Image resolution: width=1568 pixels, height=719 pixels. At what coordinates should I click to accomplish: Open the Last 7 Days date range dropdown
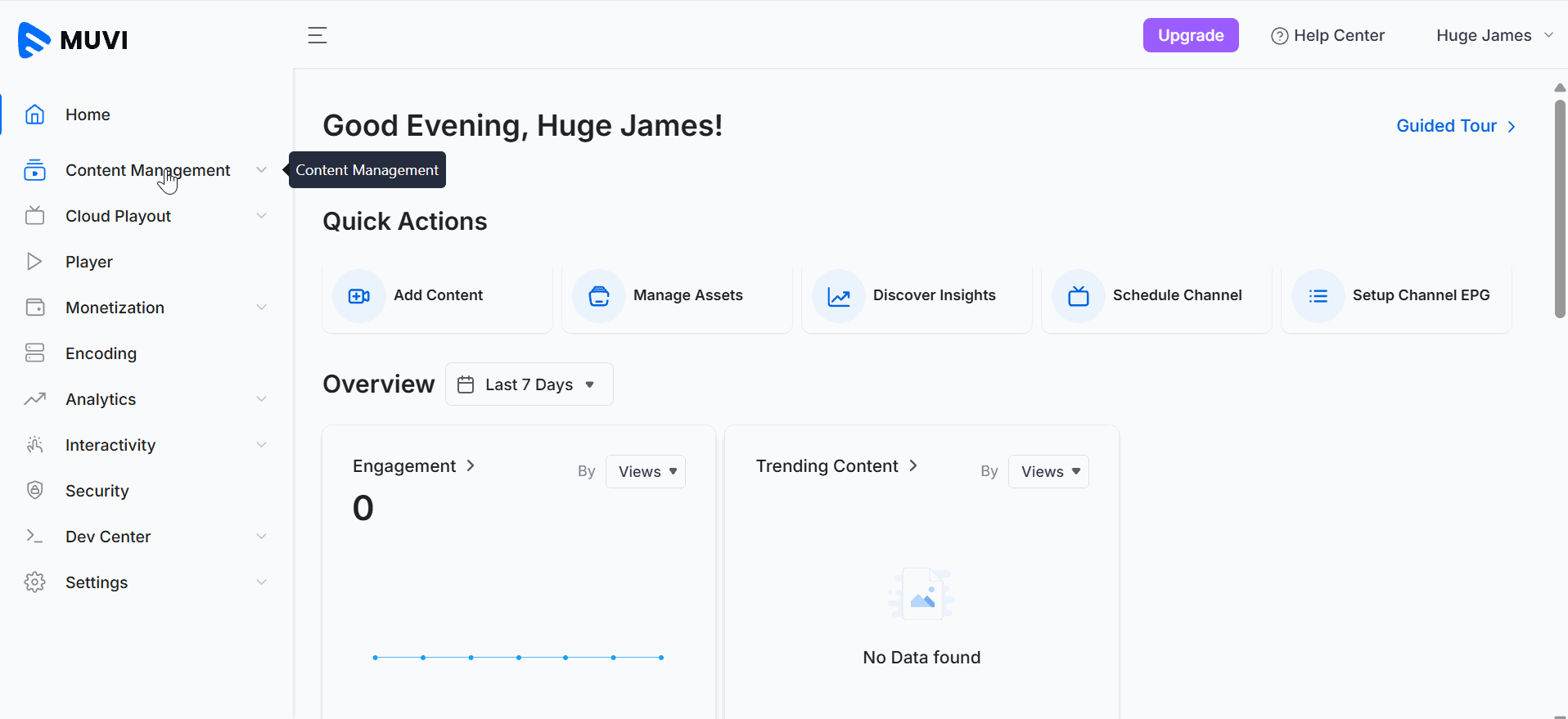coord(529,384)
